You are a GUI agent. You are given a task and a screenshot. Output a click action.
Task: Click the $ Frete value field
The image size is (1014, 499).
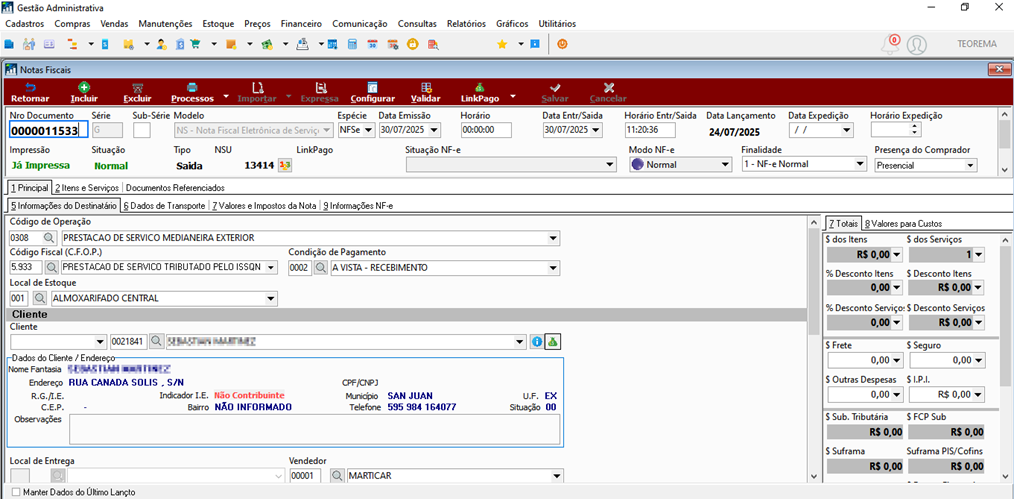865,359
